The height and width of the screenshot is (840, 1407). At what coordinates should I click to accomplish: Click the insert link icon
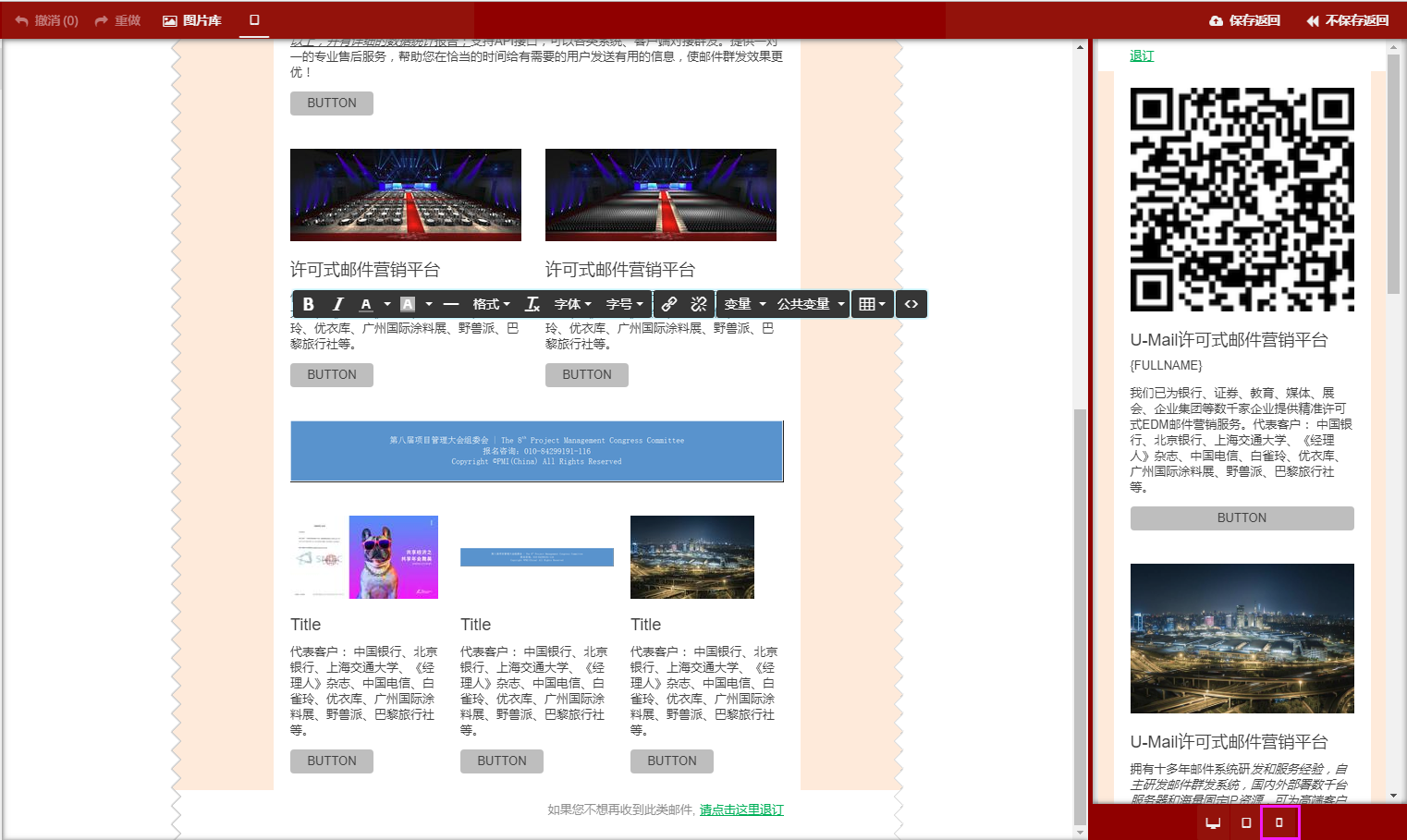coord(669,304)
